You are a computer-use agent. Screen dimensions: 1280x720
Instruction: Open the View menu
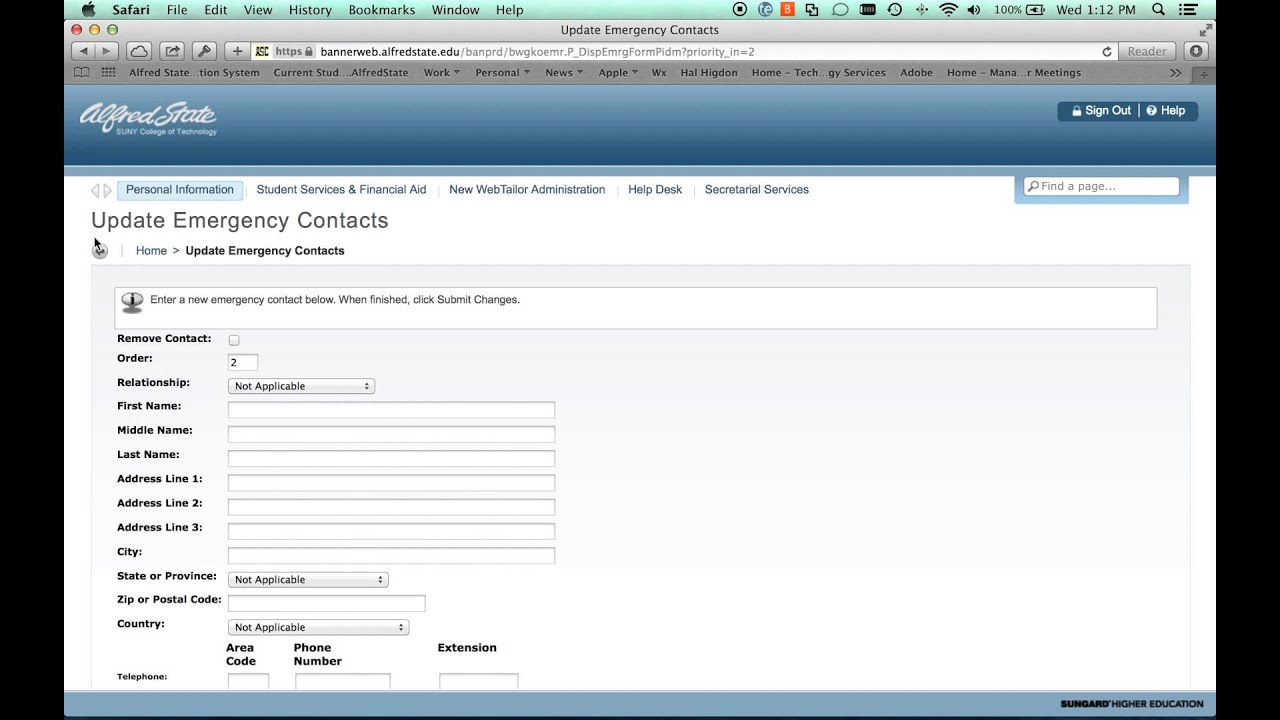pyautogui.click(x=258, y=10)
